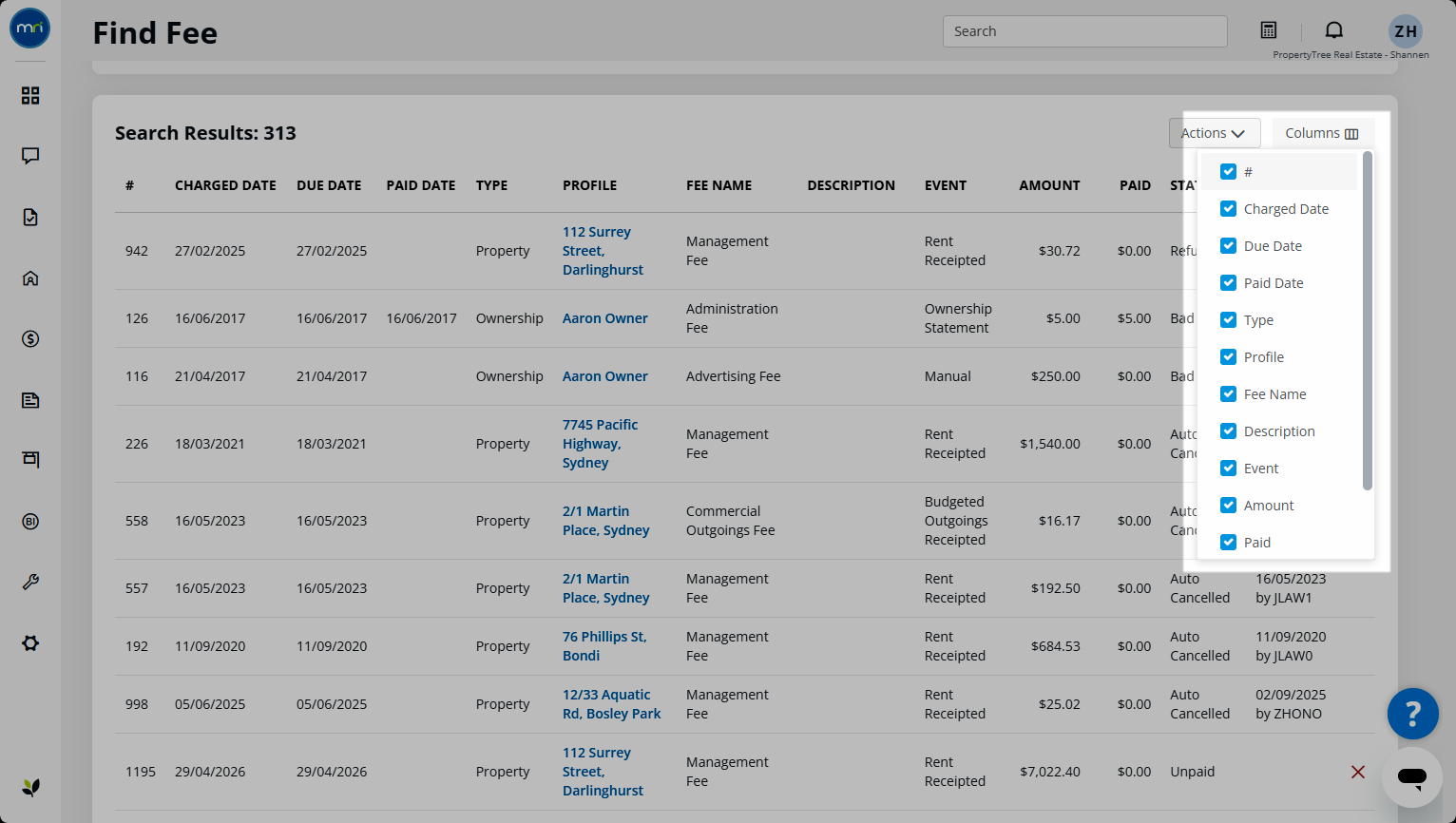Viewport: 1456px width, 823px height.
Task: Uncheck the Description column checkbox
Action: point(1228,431)
